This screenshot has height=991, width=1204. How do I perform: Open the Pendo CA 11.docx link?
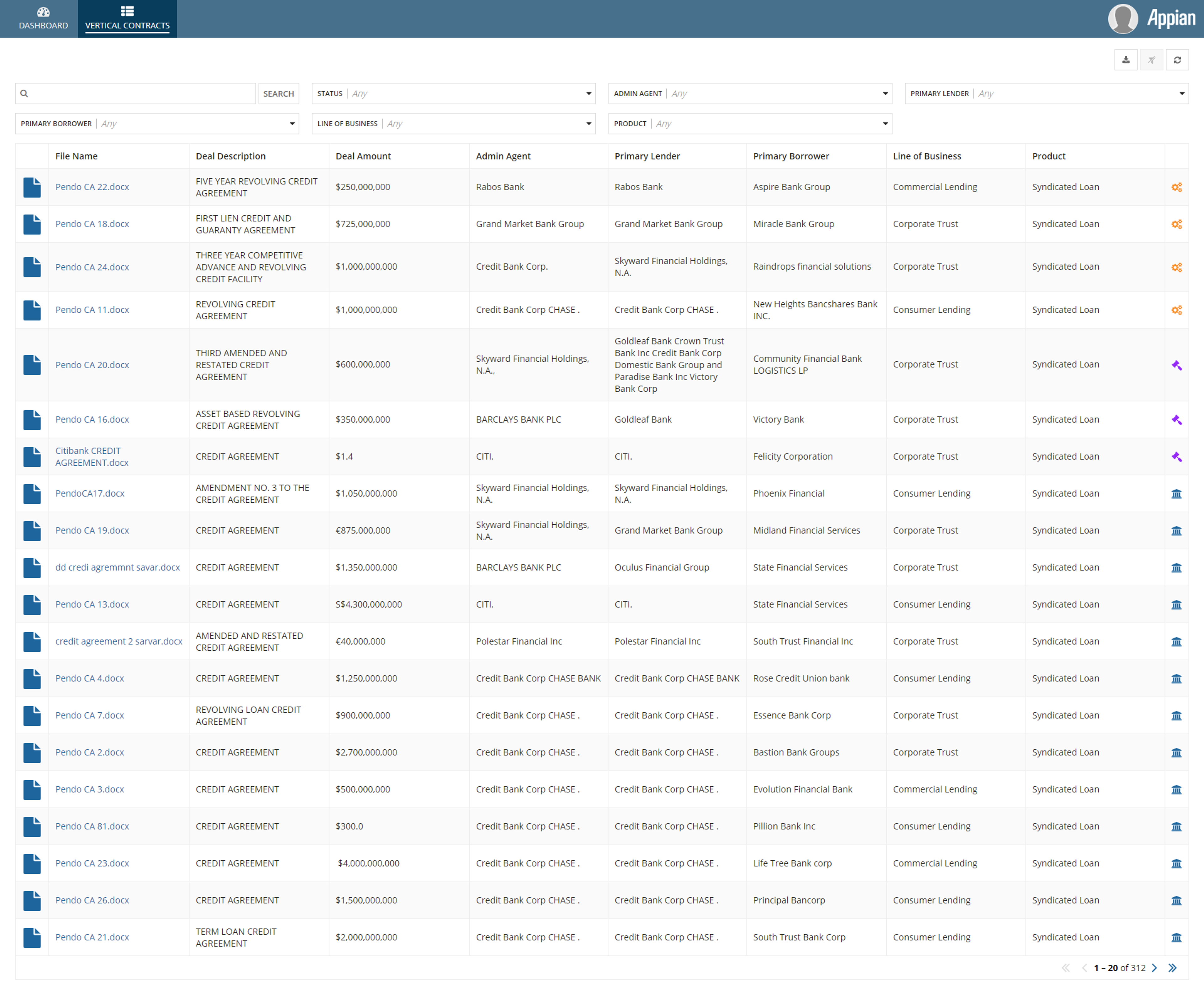pos(92,310)
